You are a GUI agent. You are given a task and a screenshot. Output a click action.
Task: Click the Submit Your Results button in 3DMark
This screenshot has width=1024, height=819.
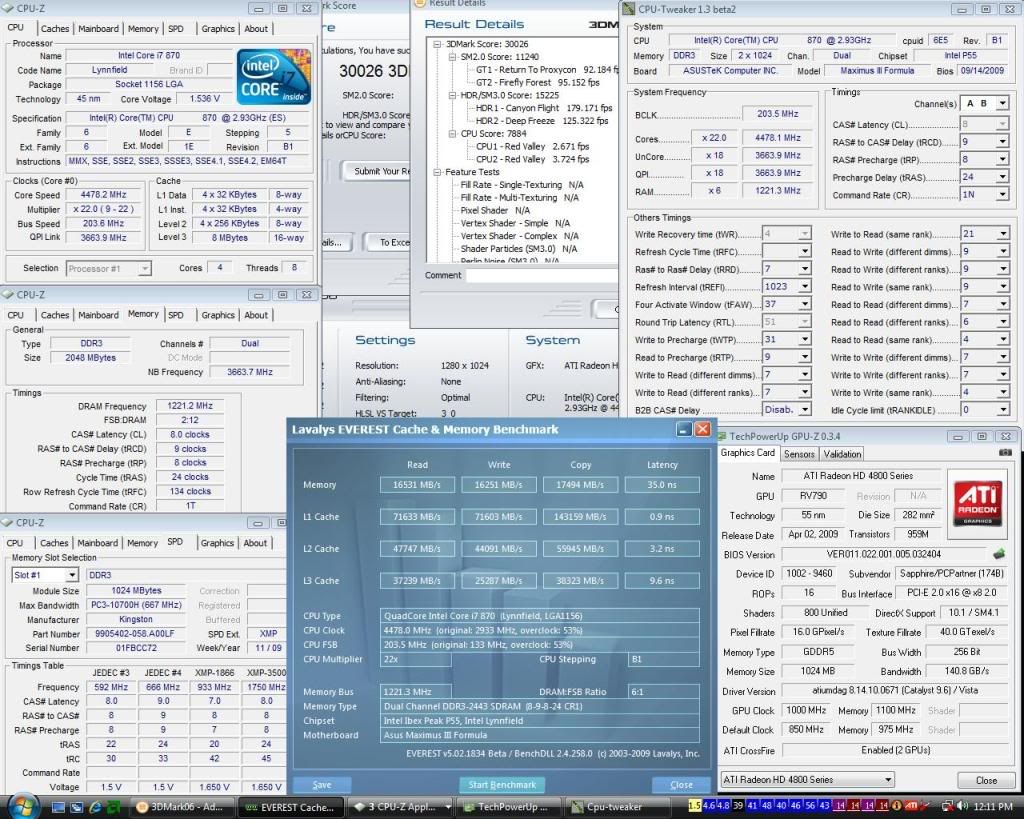[x=377, y=171]
